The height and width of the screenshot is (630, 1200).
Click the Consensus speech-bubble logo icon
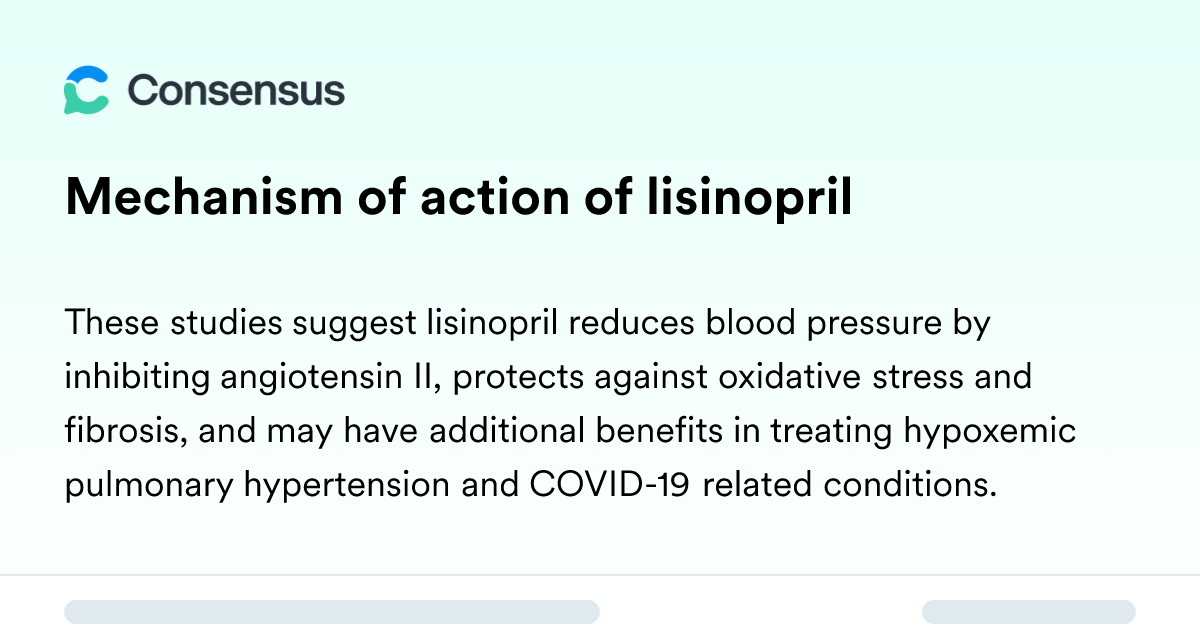pyautogui.click(x=86, y=90)
